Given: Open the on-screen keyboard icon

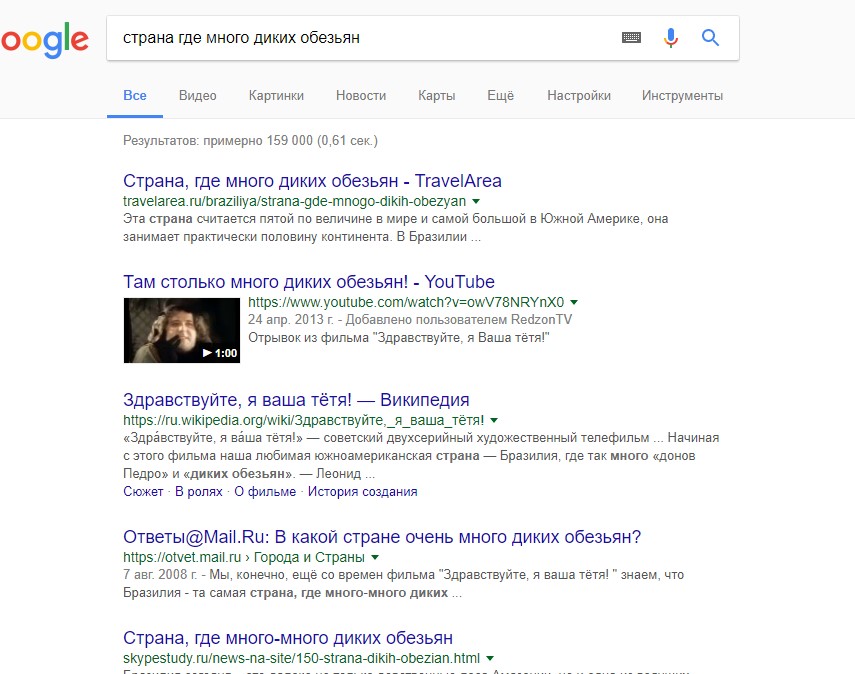Looking at the screenshot, I should click(631, 38).
